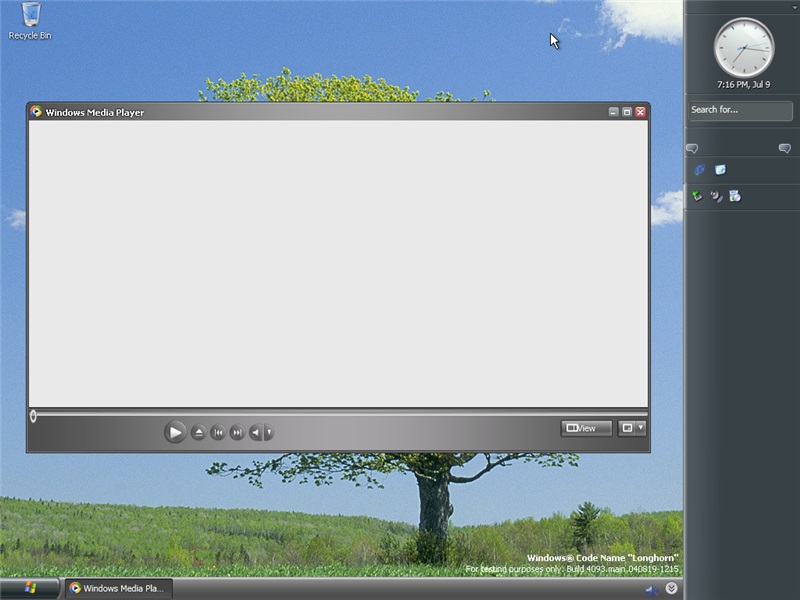This screenshot has height=600, width=800.
Task: Click the View button in media player
Action: tap(586, 428)
